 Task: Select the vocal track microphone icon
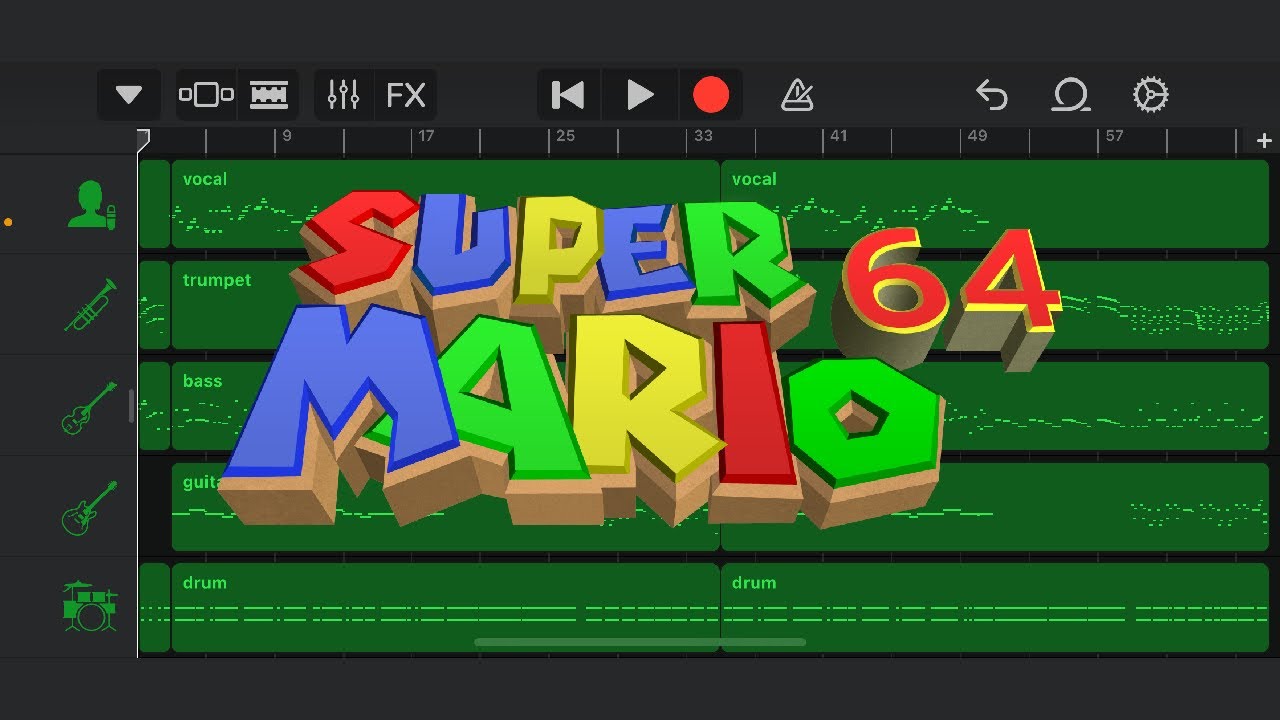click(91, 204)
